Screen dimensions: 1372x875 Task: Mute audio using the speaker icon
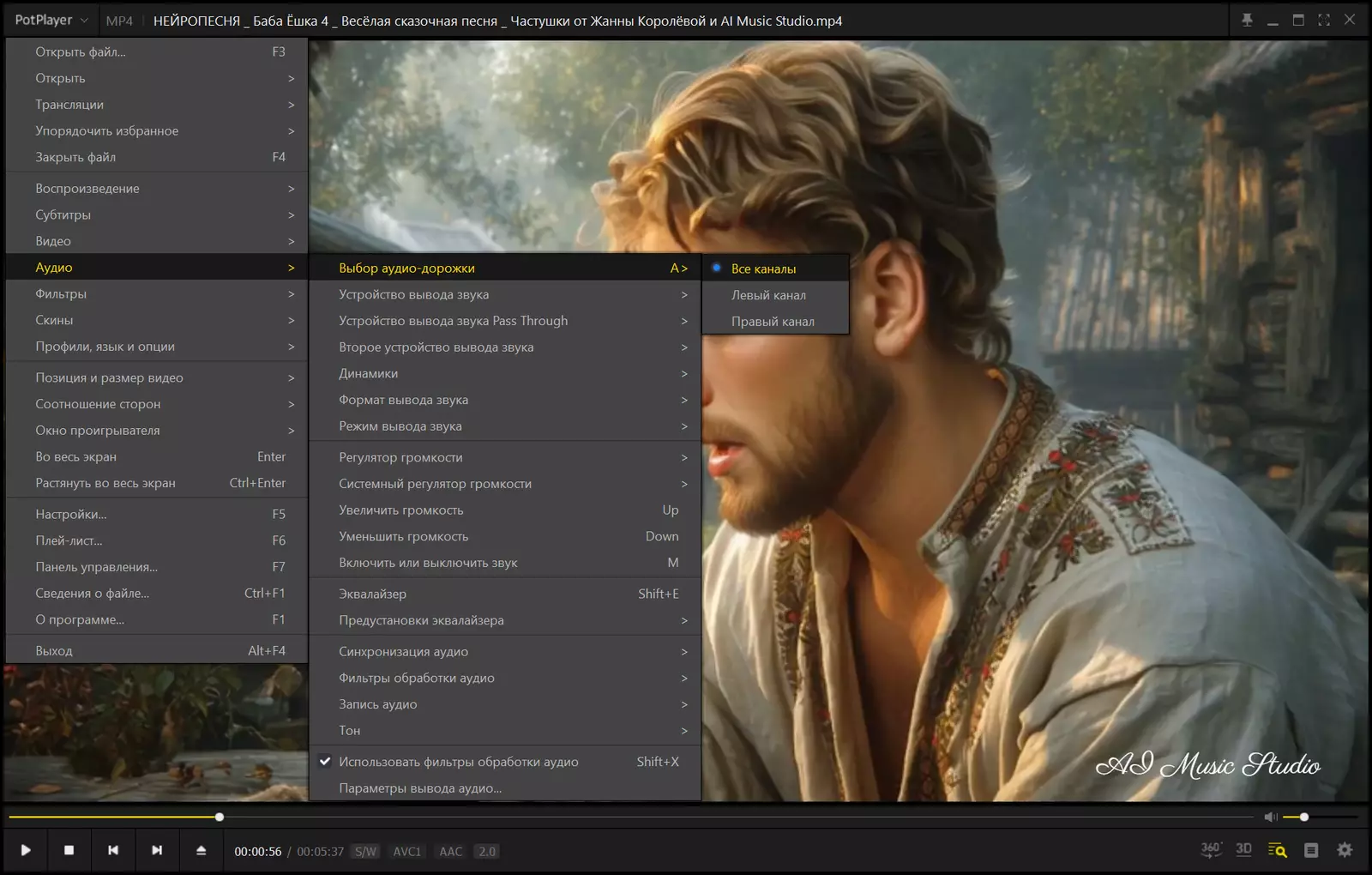(1271, 818)
